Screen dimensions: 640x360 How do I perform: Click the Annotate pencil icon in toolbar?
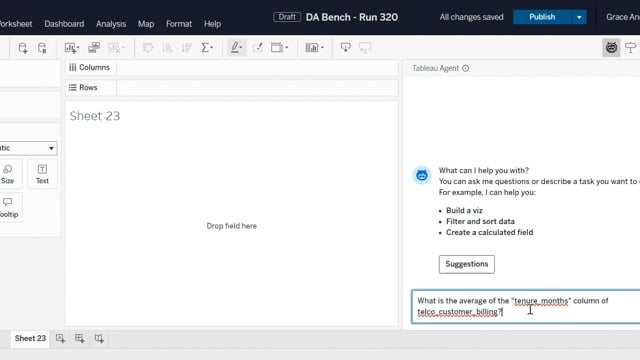tap(258, 47)
